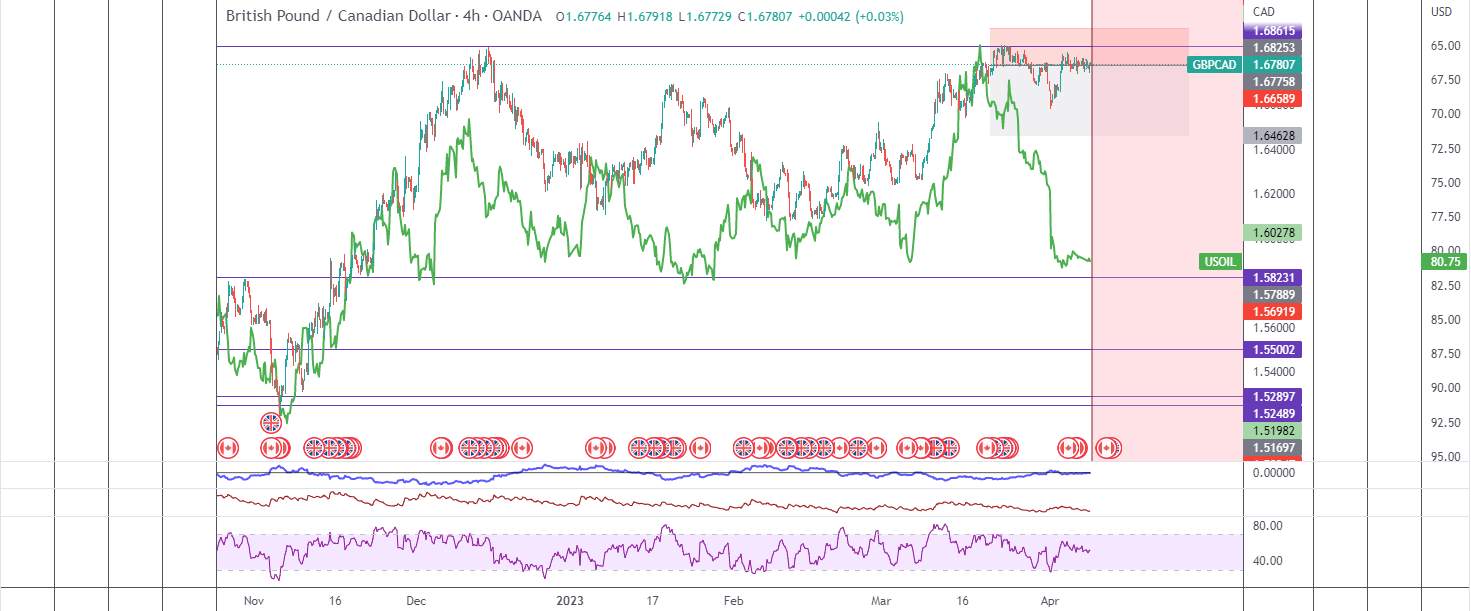Click the 4h interval in the chart legend
This screenshot has height=611, width=1471.
(471, 16)
